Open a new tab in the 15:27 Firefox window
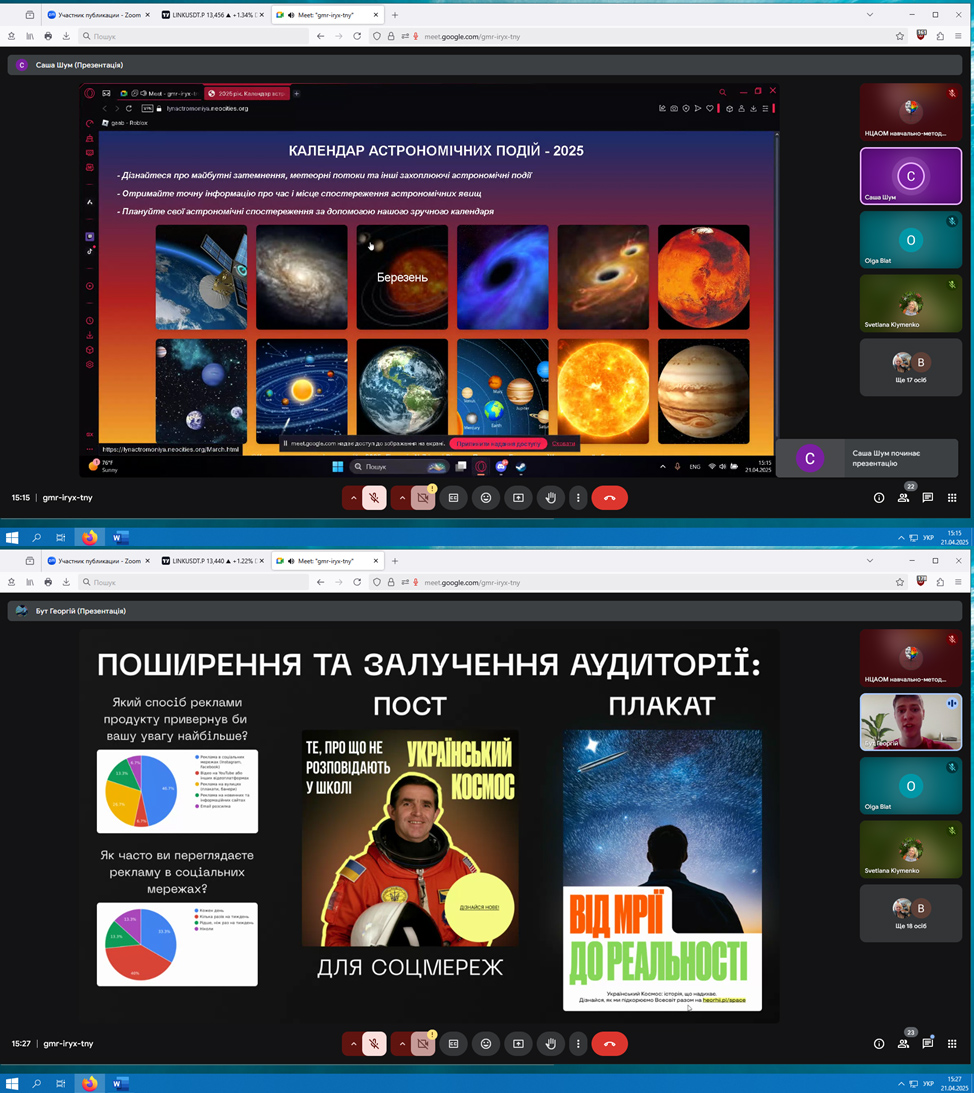This screenshot has height=1093, width=974. [395, 560]
